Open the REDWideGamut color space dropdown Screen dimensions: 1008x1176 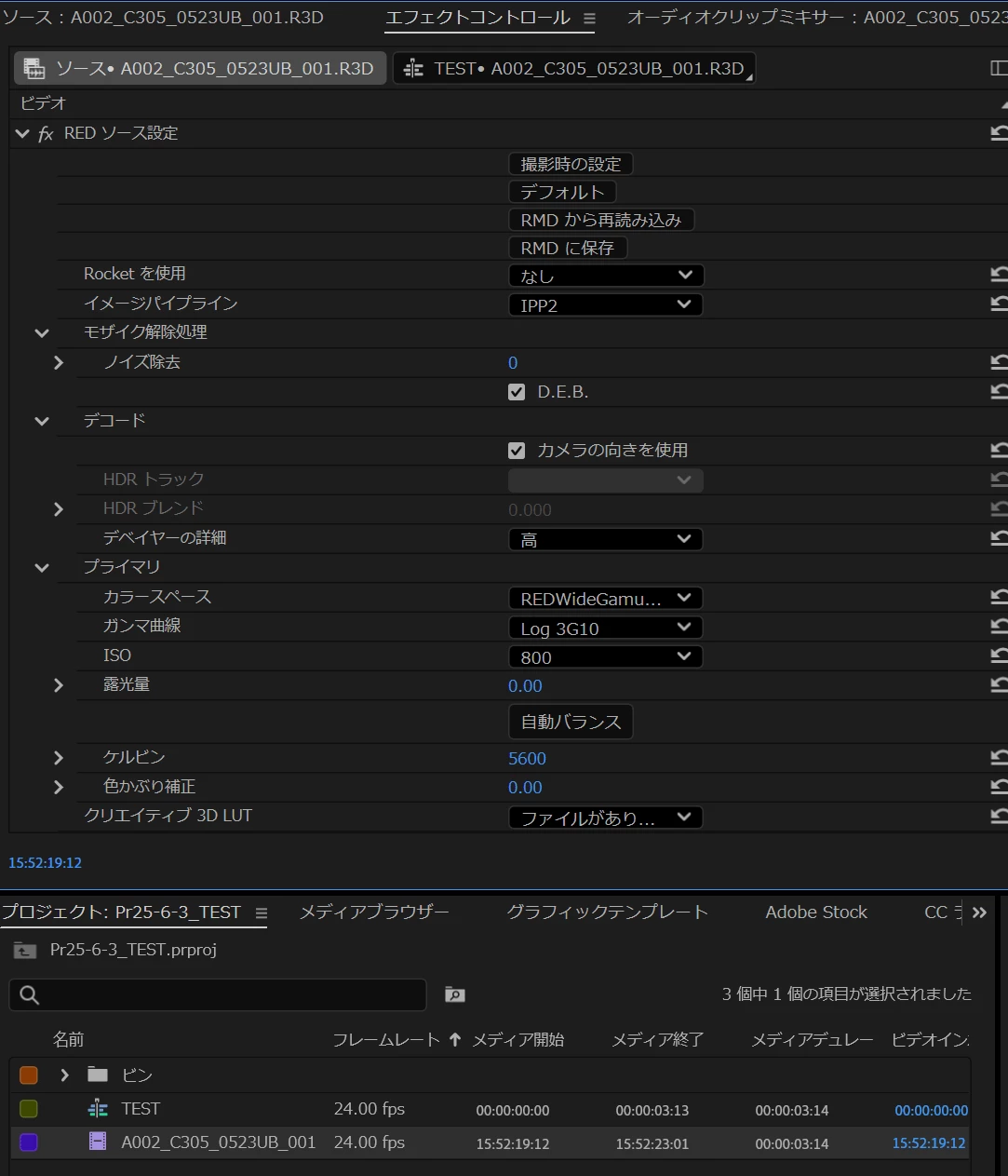pyautogui.click(x=606, y=598)
